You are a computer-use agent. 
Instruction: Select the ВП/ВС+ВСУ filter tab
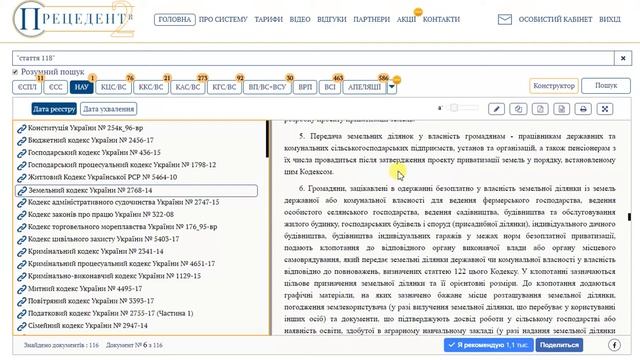[267, 87]
